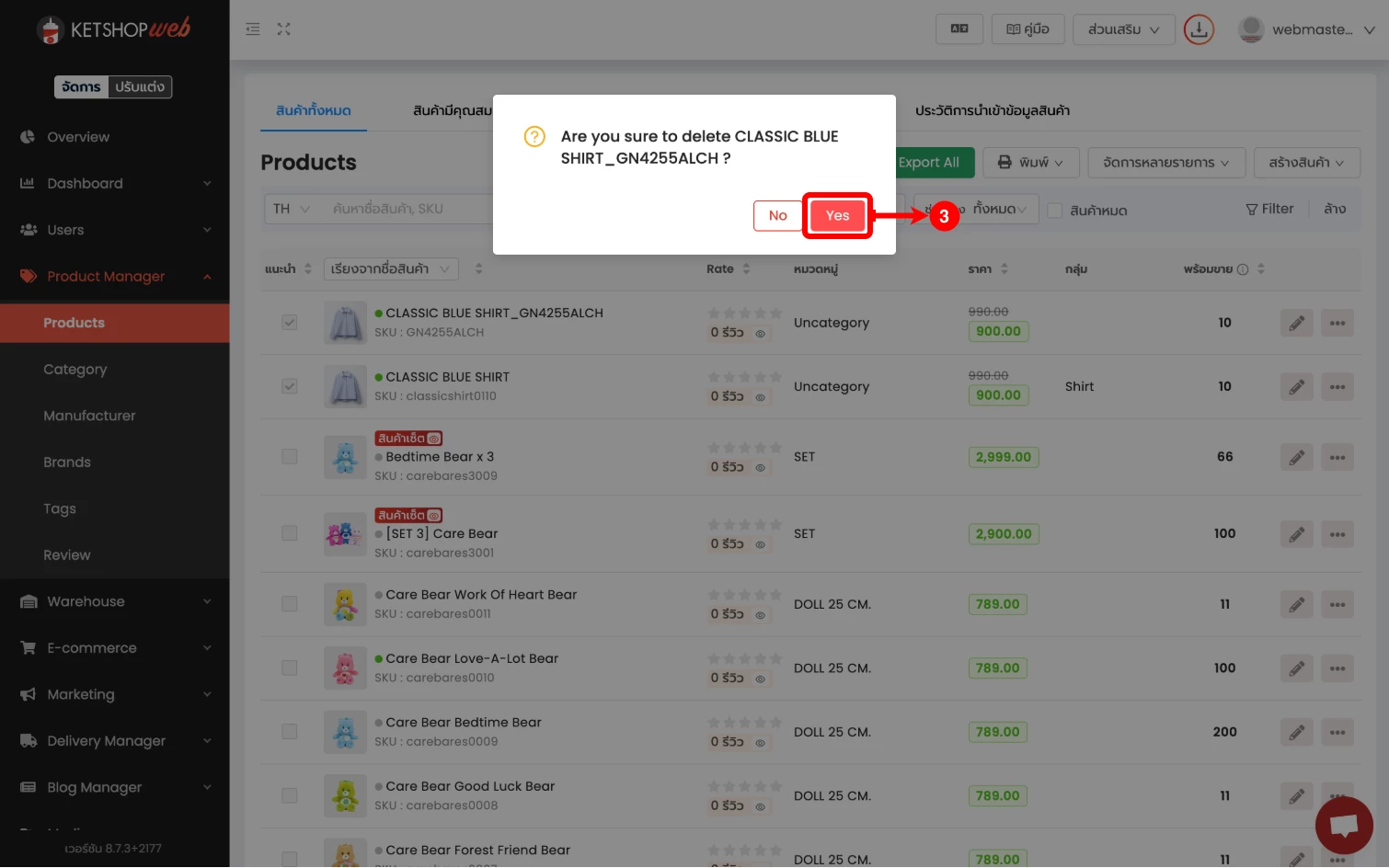Open the จัดการหลายรายการ bulk actions dropdown
Viewport: 1389px width, 868px height.
click(1165, 163)
